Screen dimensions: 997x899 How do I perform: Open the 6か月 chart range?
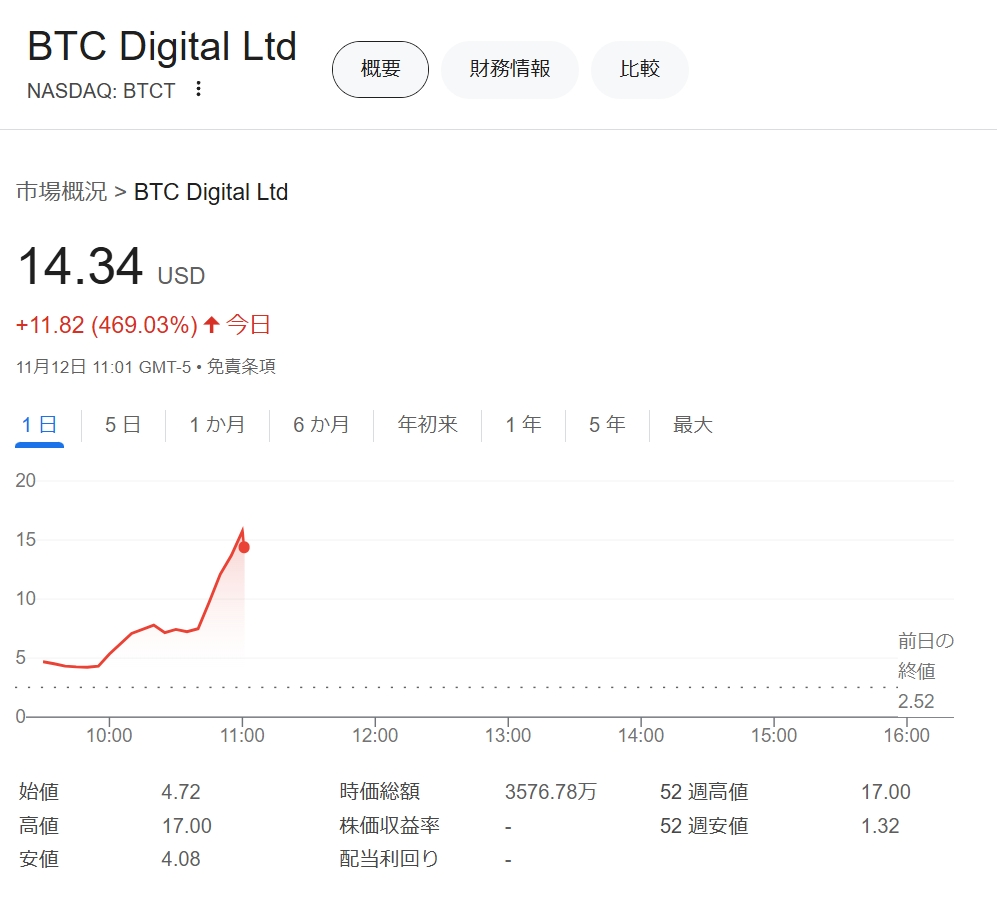pos(320,424)
